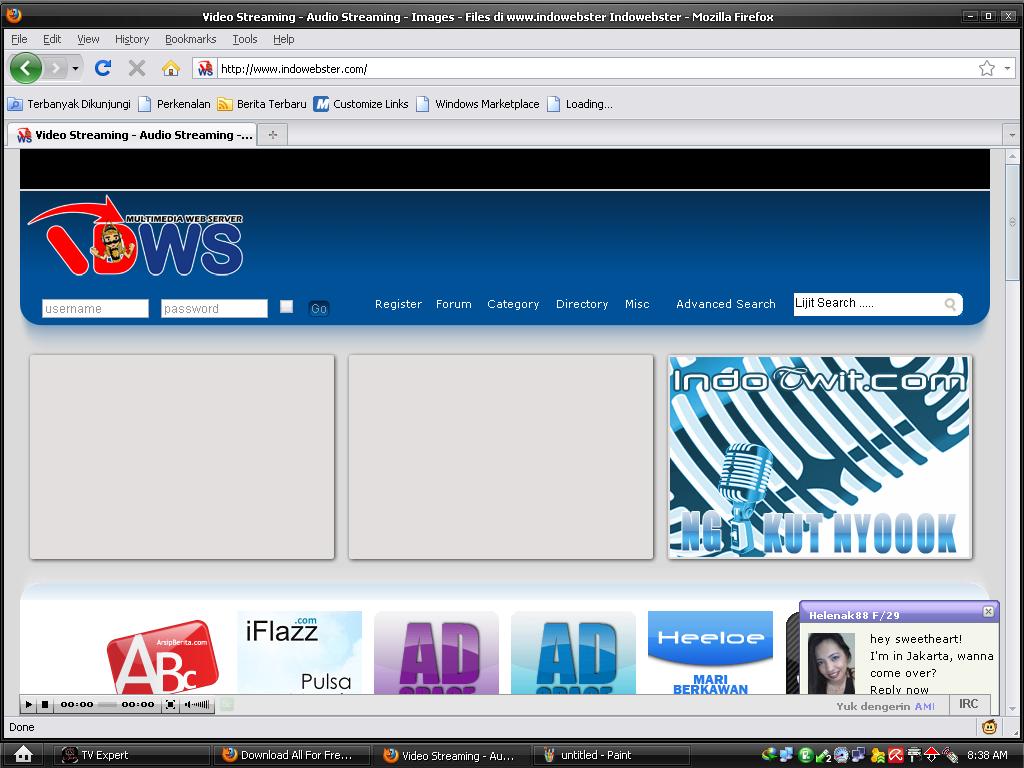Viewport: 1024px width, 768px height.
Task: Adjust the player volume bars
Action: 198,705
